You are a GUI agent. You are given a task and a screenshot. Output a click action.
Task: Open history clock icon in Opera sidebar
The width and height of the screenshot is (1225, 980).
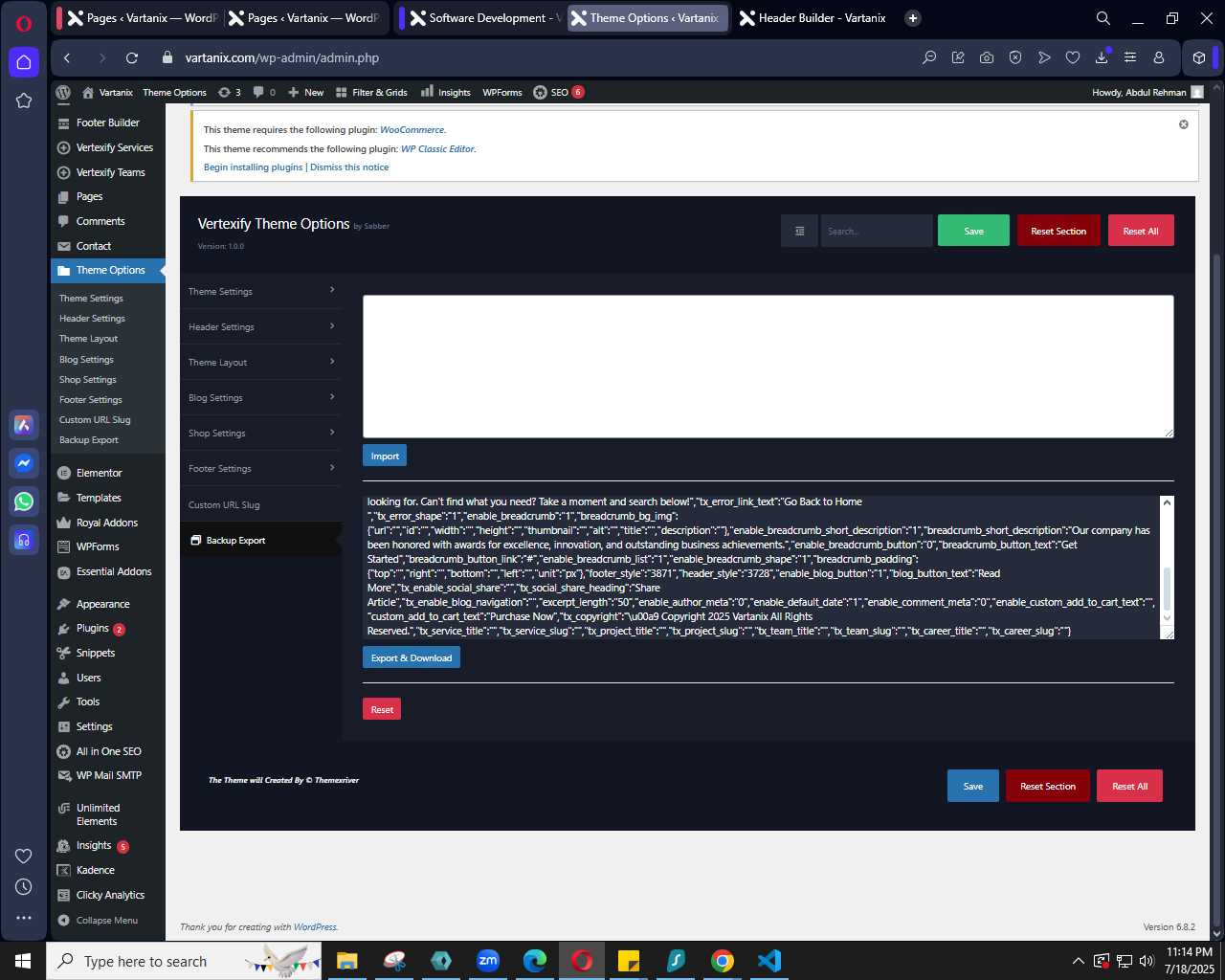click(x=24, y=887)
